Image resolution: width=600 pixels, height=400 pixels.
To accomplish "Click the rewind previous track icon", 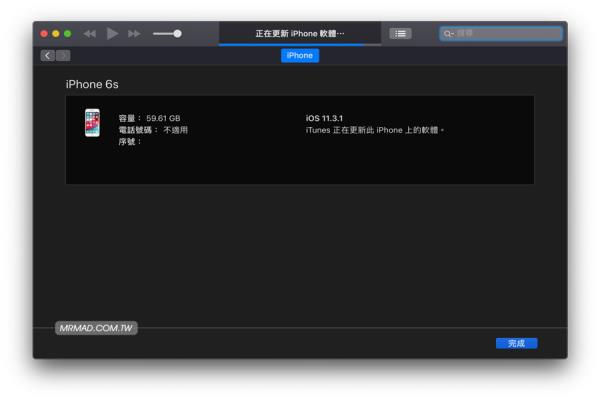I will pyautogui.click(x=90, y=34).
